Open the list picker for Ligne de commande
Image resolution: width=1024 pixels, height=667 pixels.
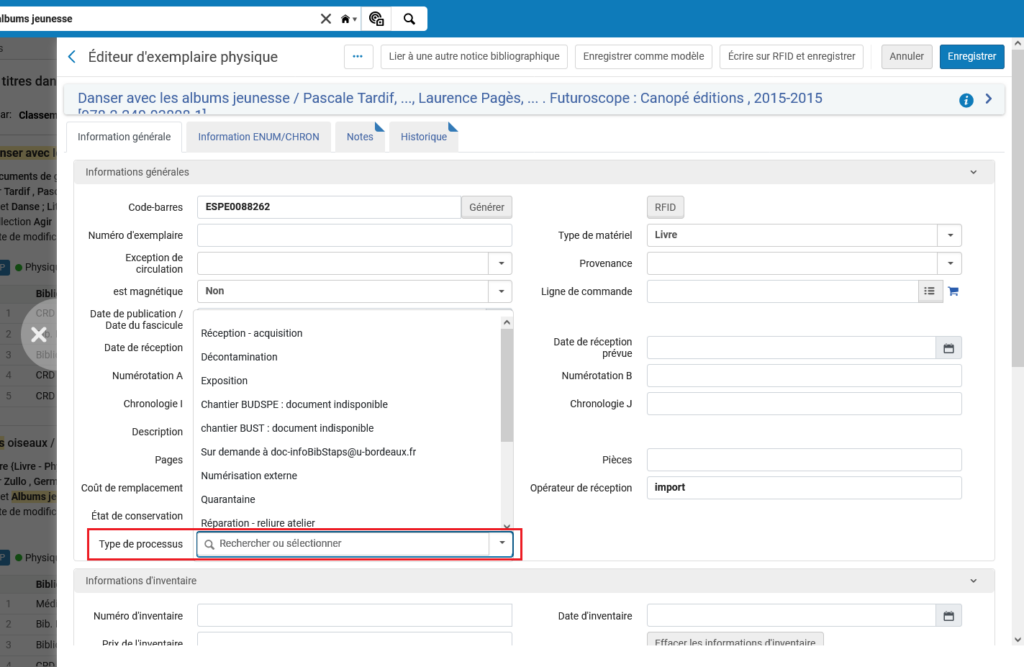929,292
